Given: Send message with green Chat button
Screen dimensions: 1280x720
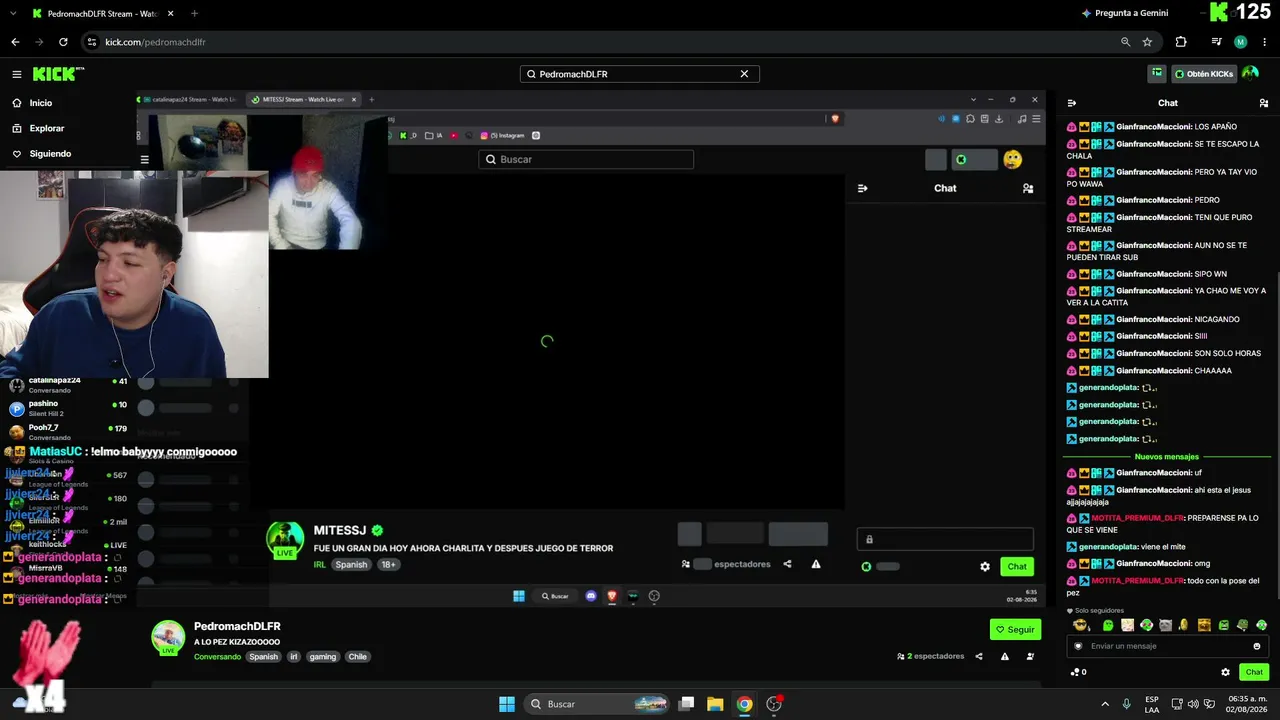Looking at the screenshot, I should [1254, 672].
